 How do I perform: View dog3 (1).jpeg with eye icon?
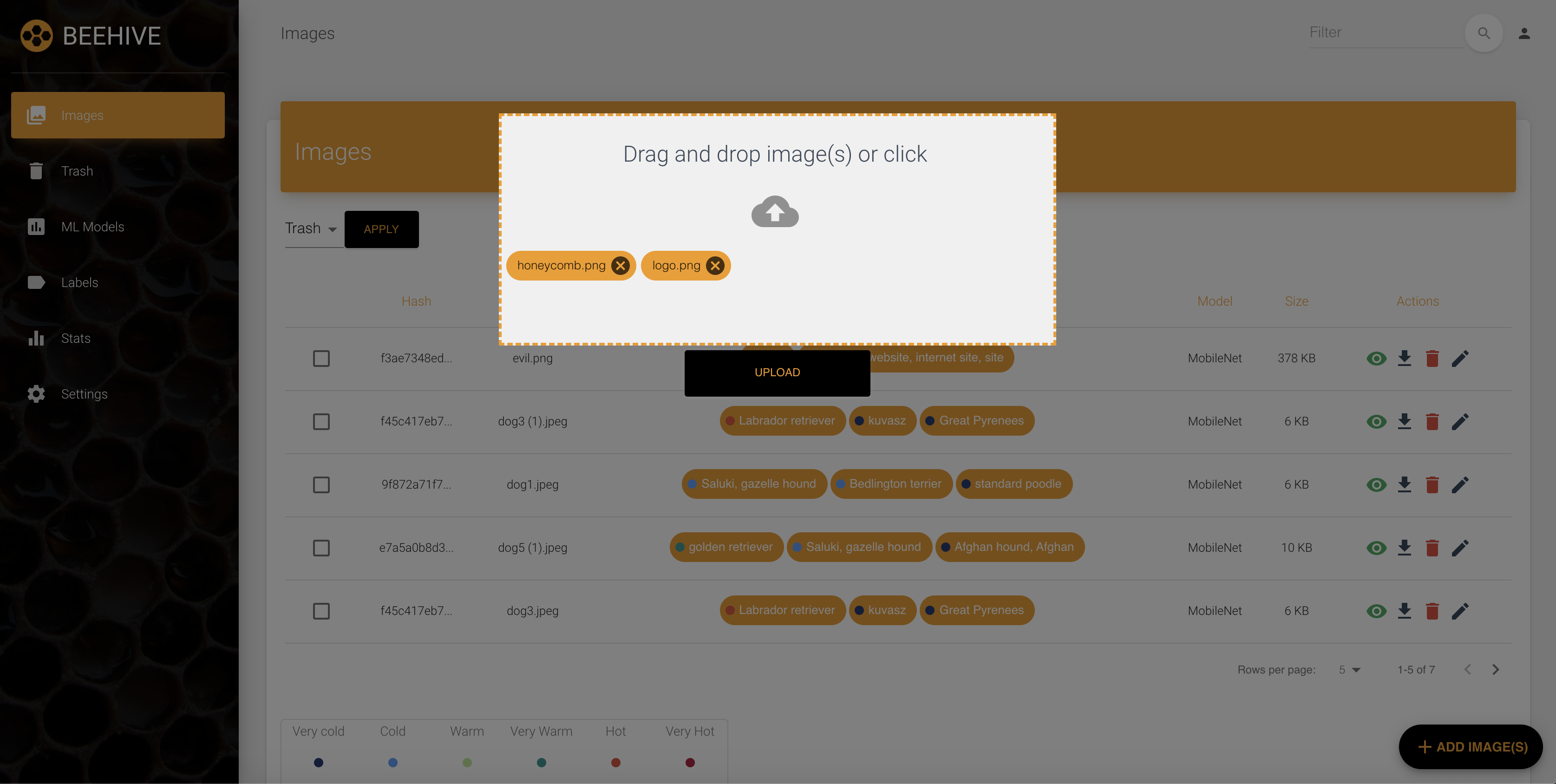point(1376,422)
